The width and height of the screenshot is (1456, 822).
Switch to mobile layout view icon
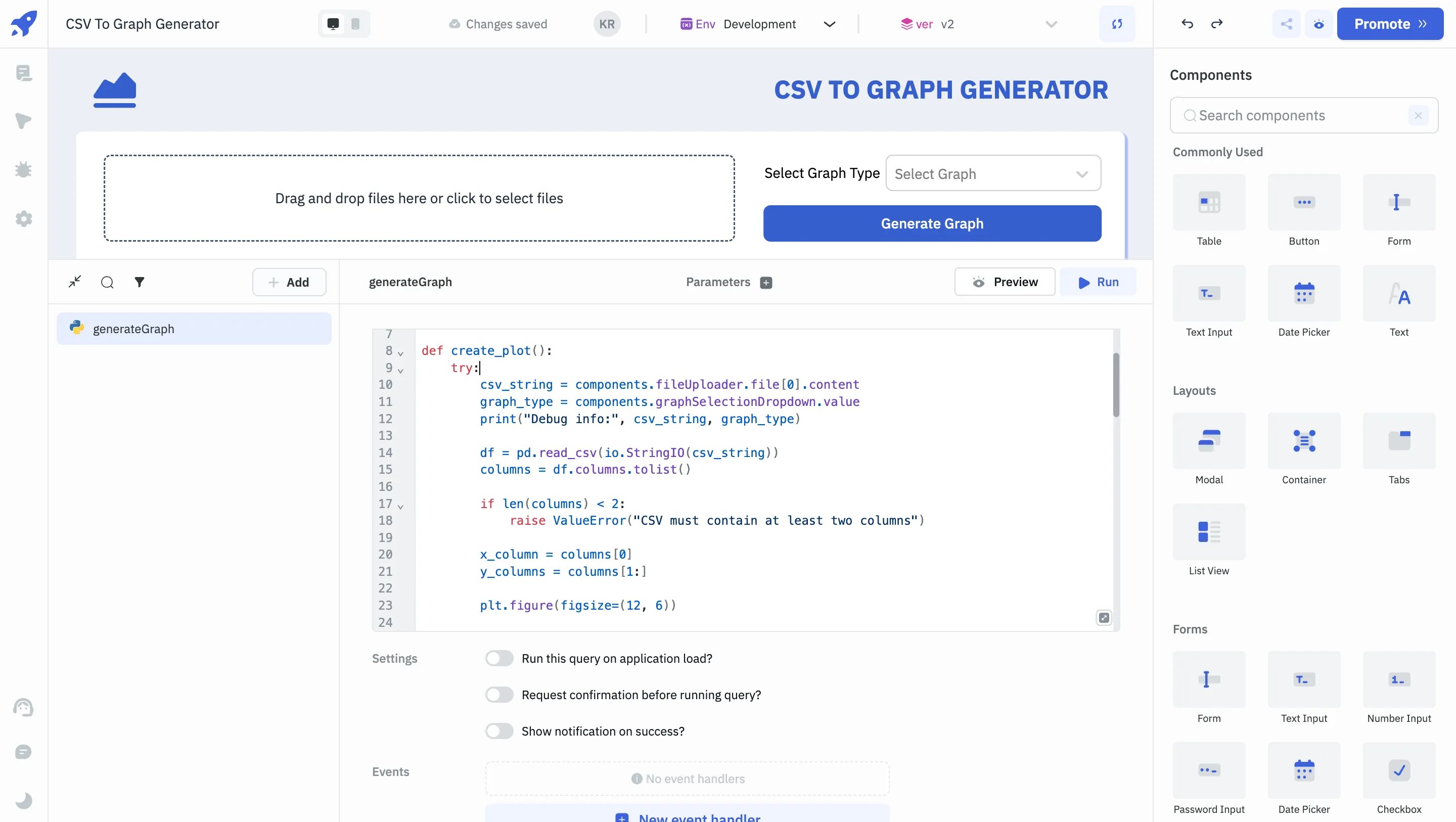pos(355,24)
